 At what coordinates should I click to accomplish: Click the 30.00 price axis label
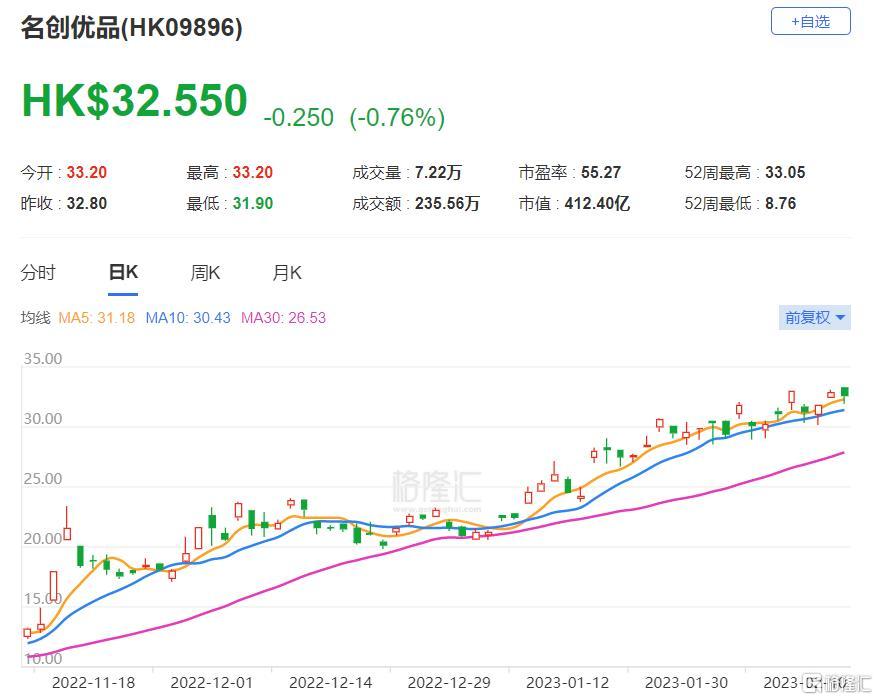coord(43,419)
